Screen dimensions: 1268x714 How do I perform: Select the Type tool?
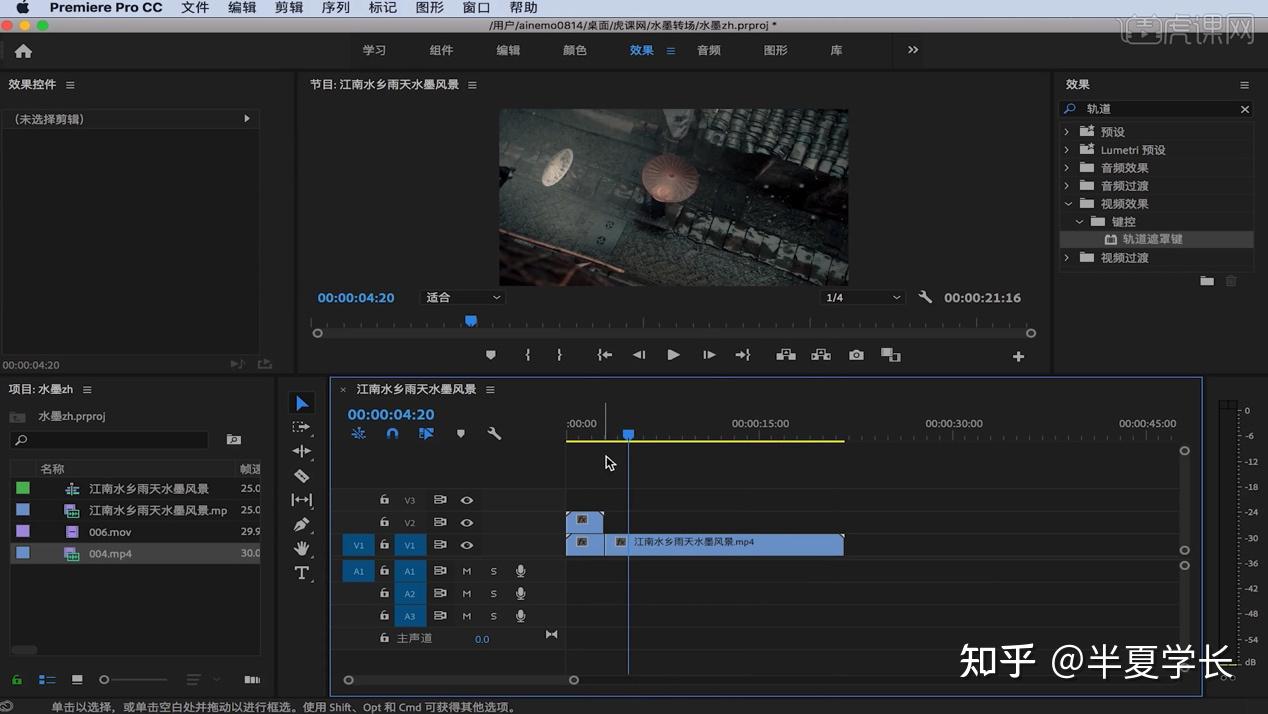tap(301, 573)
